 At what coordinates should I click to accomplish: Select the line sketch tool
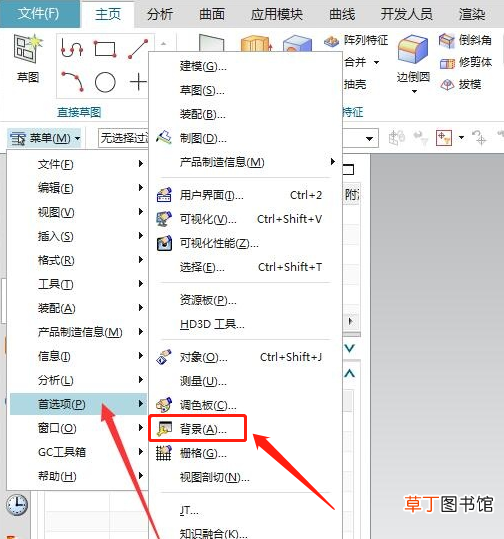138,49
